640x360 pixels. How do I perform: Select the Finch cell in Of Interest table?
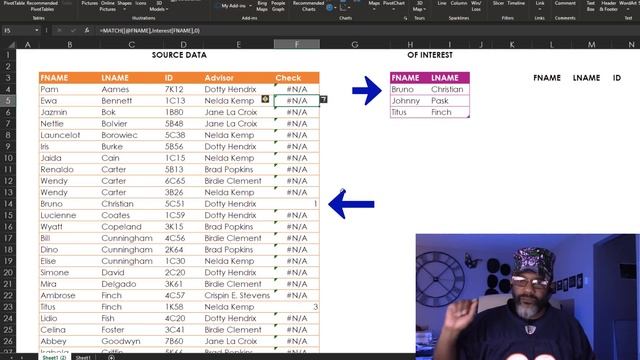pyautogui.click(x=449, y=112)
